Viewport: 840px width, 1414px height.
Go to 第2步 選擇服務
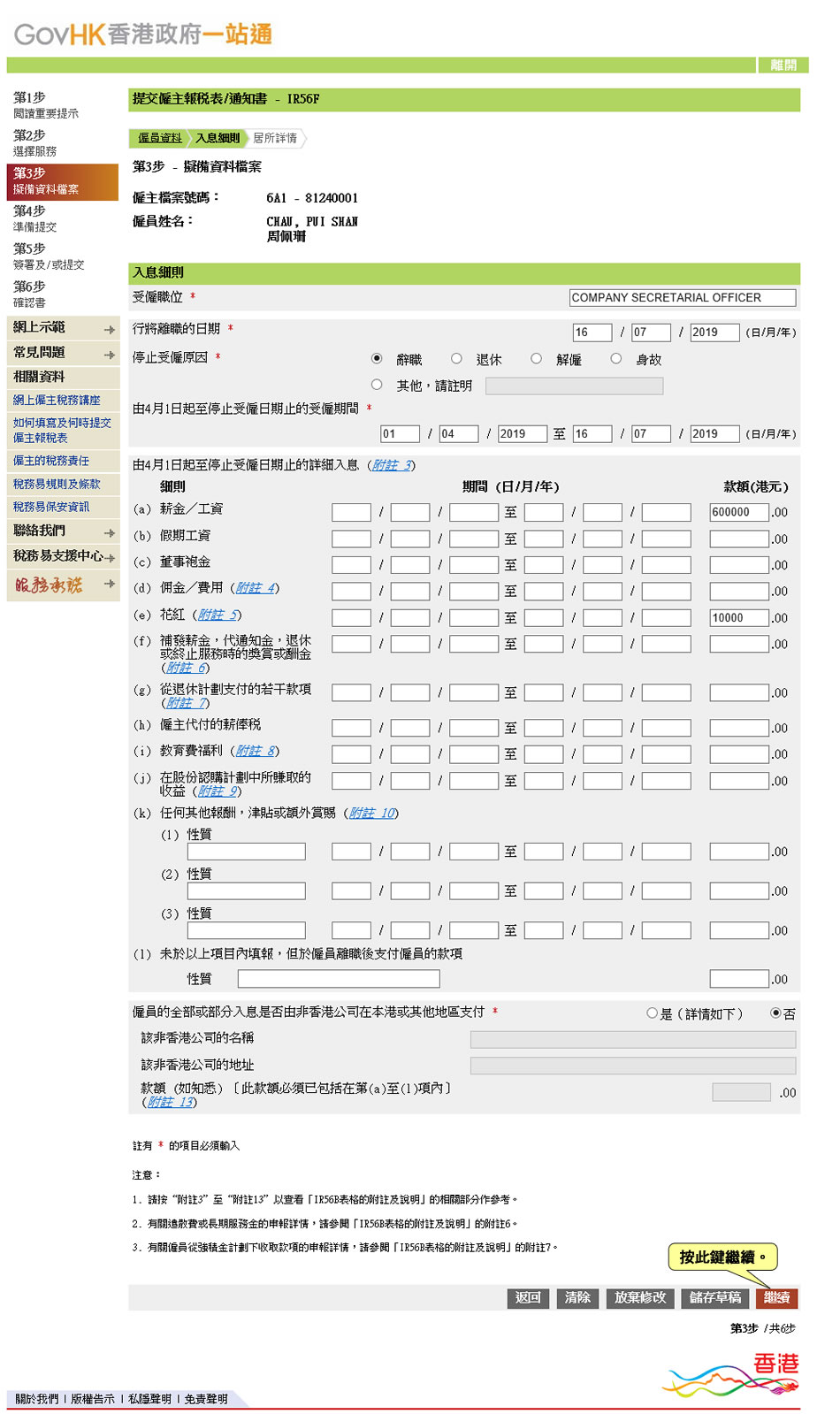pos(63,143)
